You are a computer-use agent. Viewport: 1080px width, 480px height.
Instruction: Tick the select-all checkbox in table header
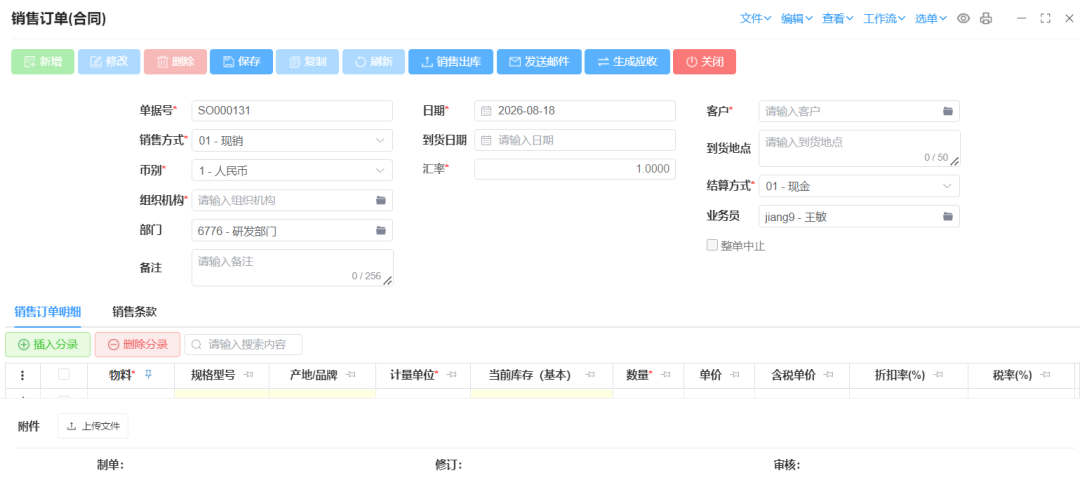[x=64, y=375]
